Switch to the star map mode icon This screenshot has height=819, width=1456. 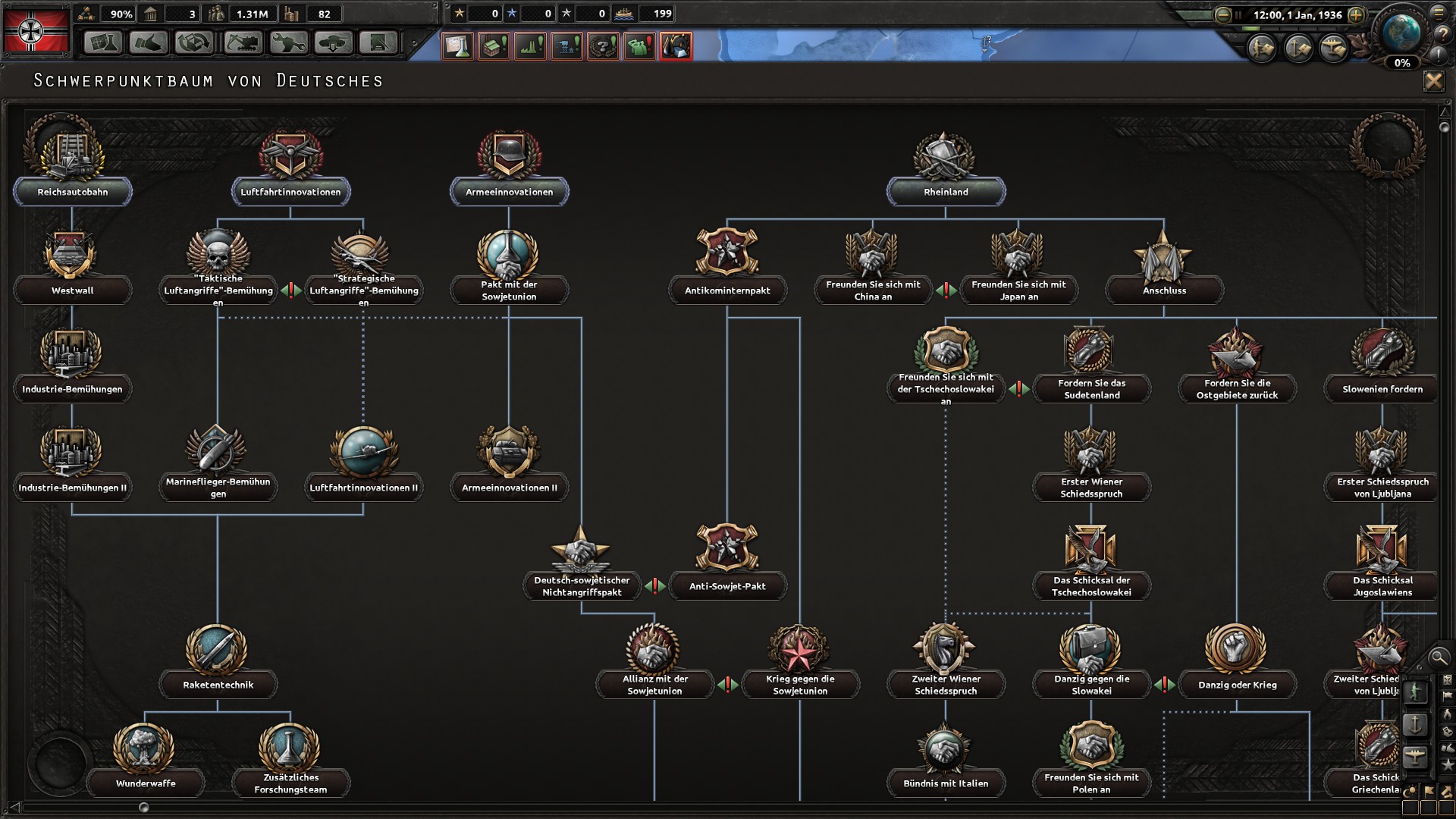tap(1447, 765)
